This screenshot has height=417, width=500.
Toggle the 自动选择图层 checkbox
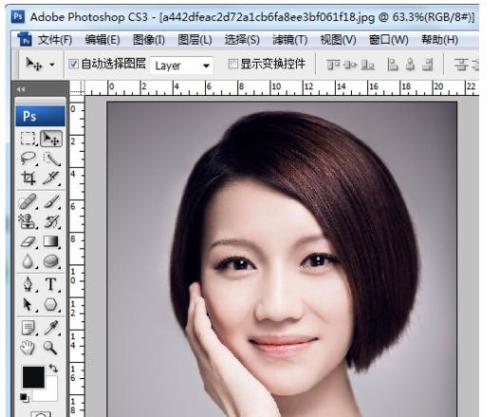pyautogui.click(x=73, y=64)
